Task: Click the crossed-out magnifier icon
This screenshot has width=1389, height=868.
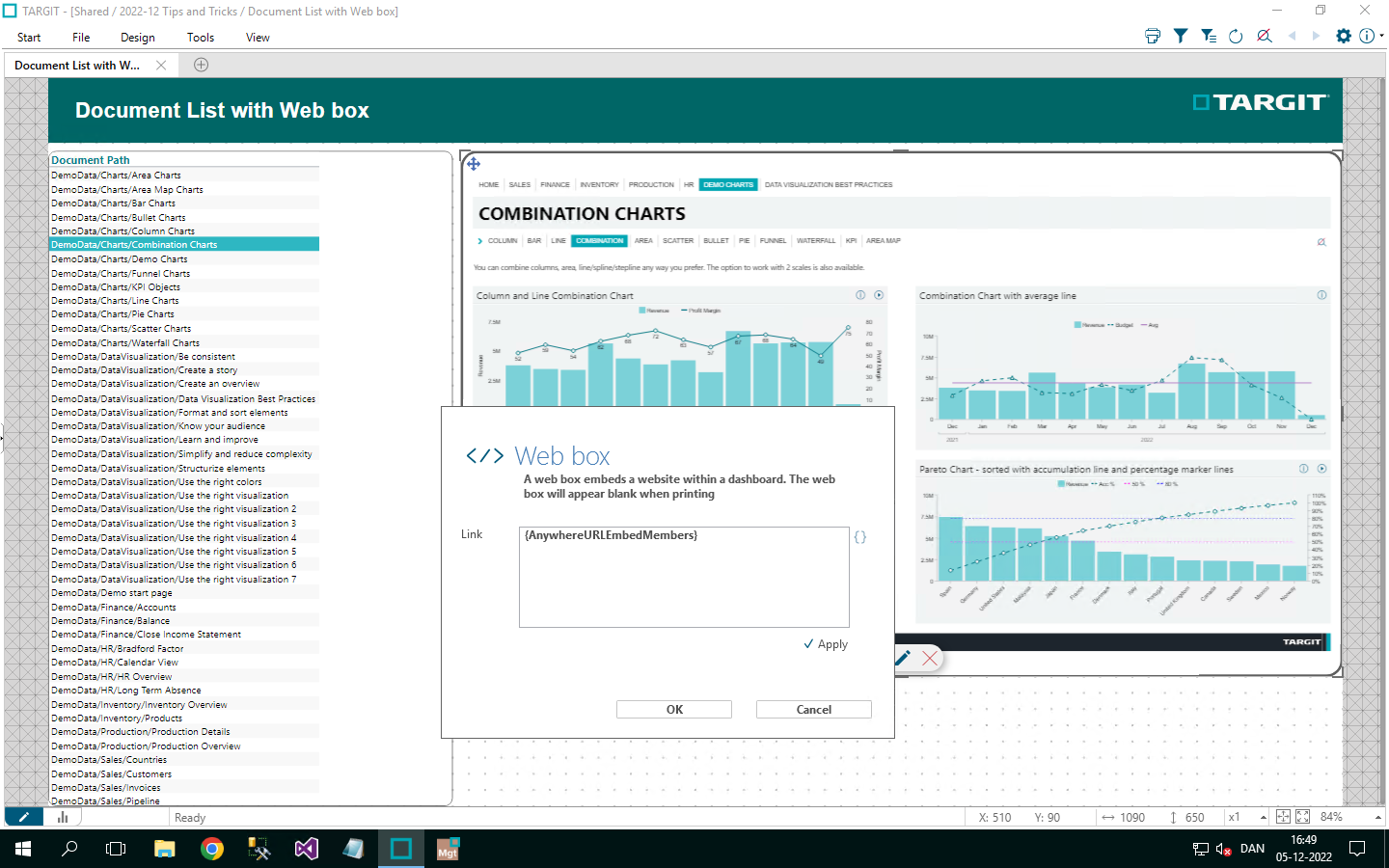Action: point(1264,36)
